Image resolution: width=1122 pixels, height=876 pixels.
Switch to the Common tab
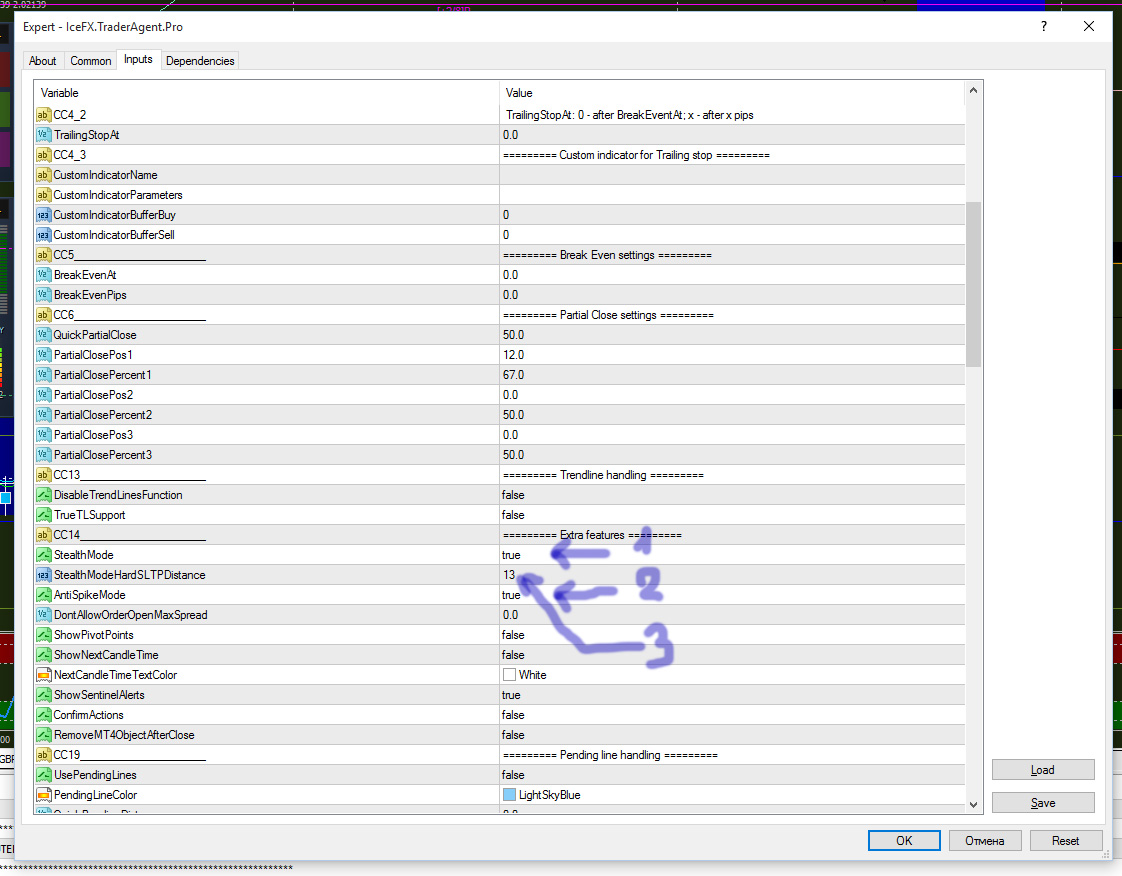point(90,61)
